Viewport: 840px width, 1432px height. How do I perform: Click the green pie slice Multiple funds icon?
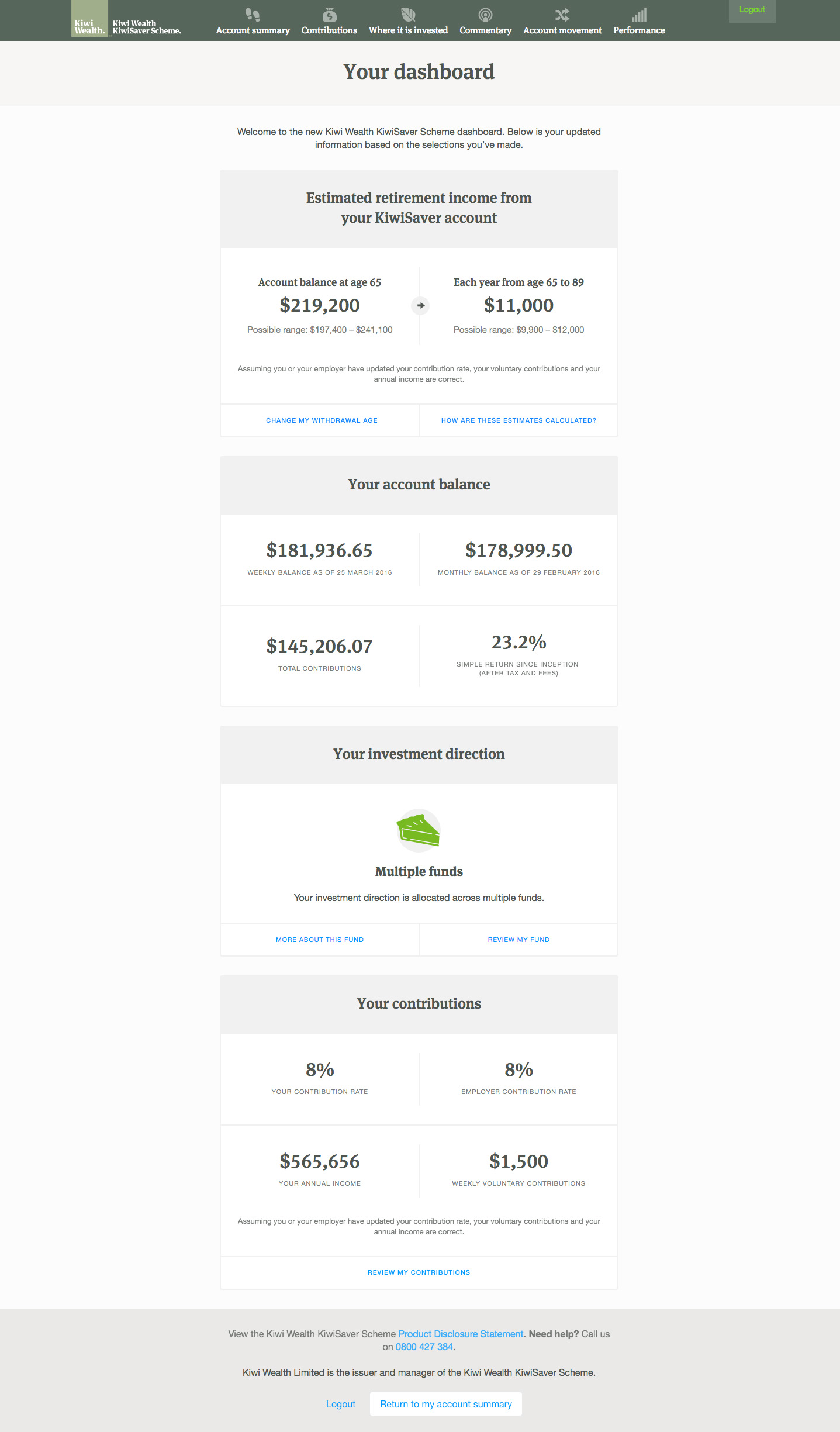(x=419, y=830)
